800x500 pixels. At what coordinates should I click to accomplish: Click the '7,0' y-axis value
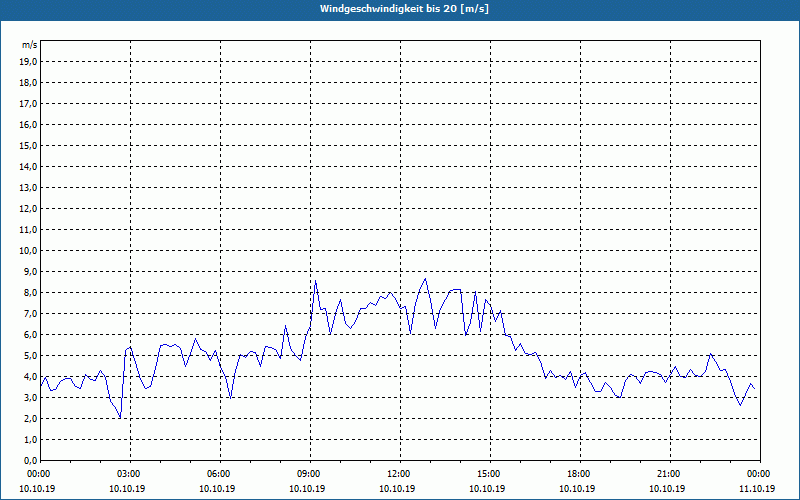30,313
